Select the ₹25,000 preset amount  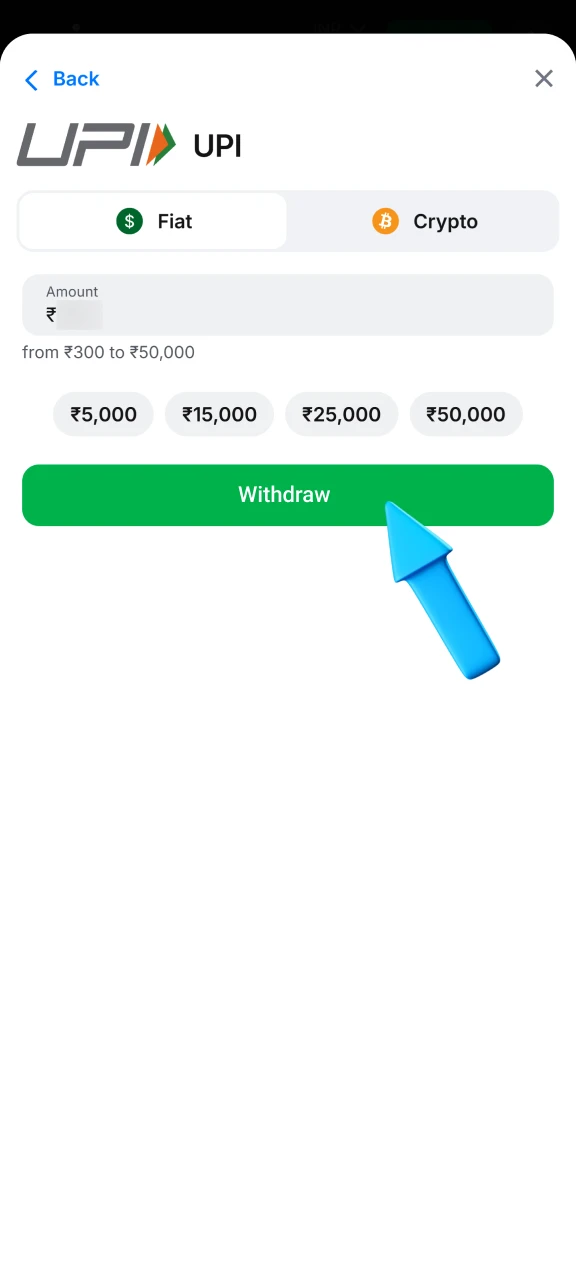(x=341, y=414)
